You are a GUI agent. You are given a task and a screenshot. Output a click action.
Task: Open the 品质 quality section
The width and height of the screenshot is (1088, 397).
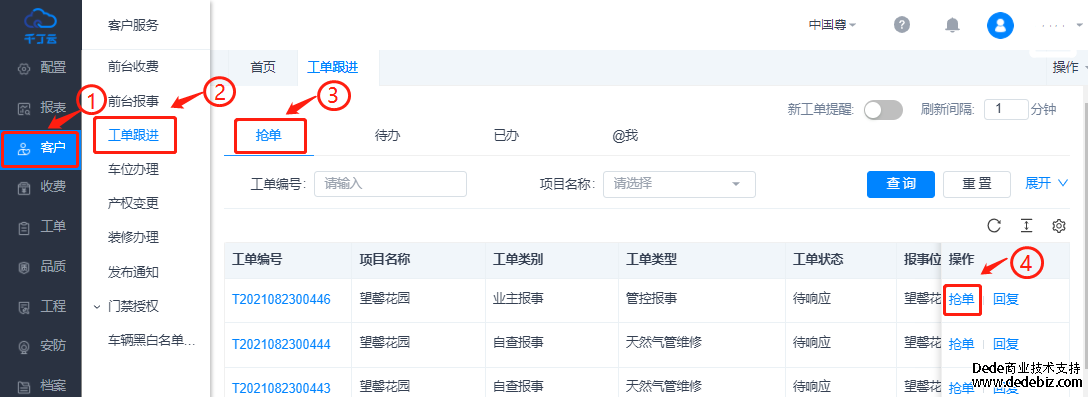coord(41,267)
